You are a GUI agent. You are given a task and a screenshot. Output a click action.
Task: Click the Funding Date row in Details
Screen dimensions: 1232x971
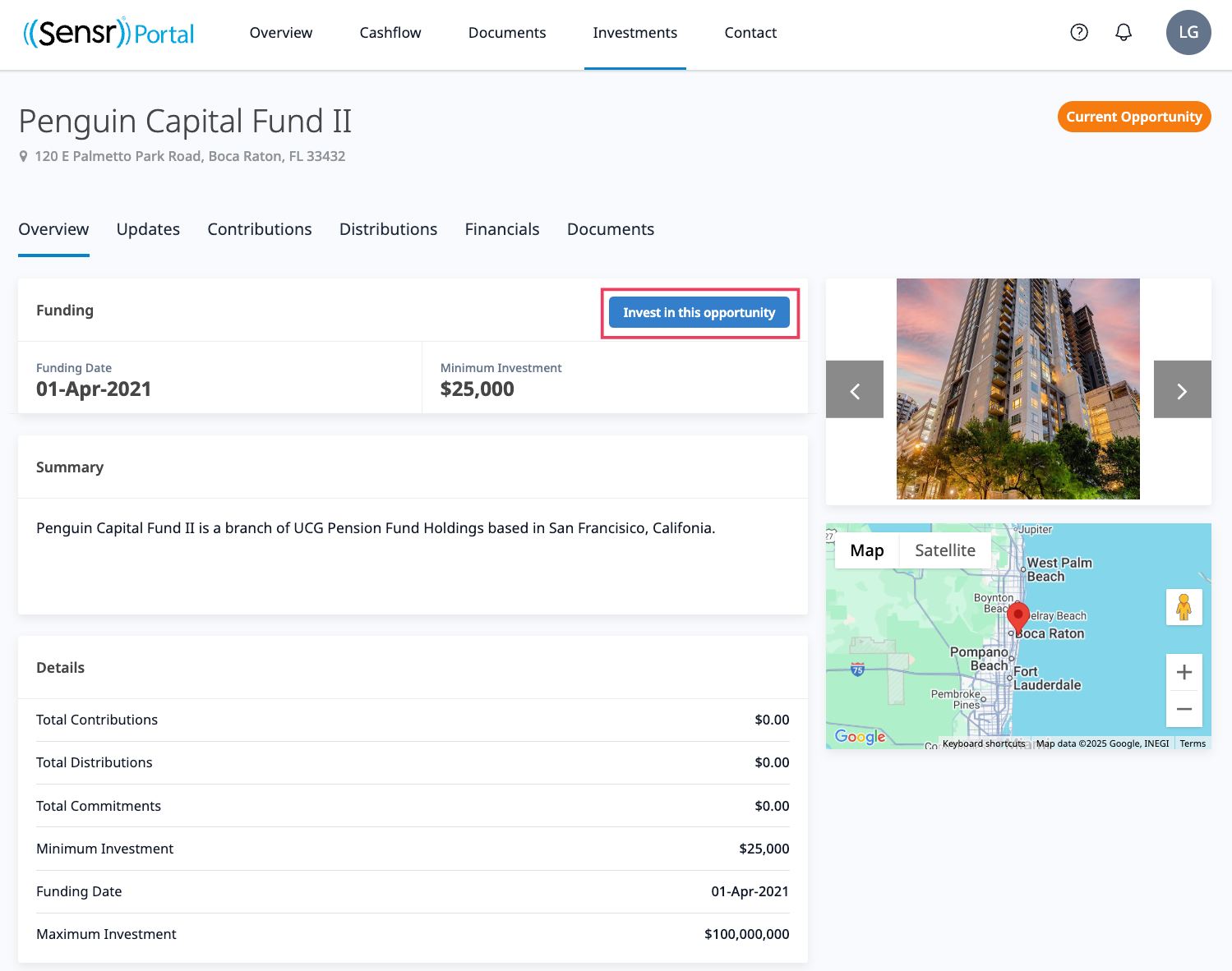pyautogui.click(x=413, y=891)
